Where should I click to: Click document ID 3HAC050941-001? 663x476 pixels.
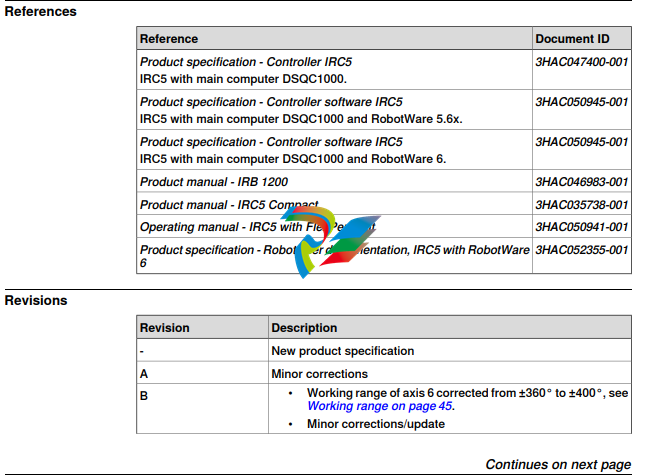[x=582, y=227]
